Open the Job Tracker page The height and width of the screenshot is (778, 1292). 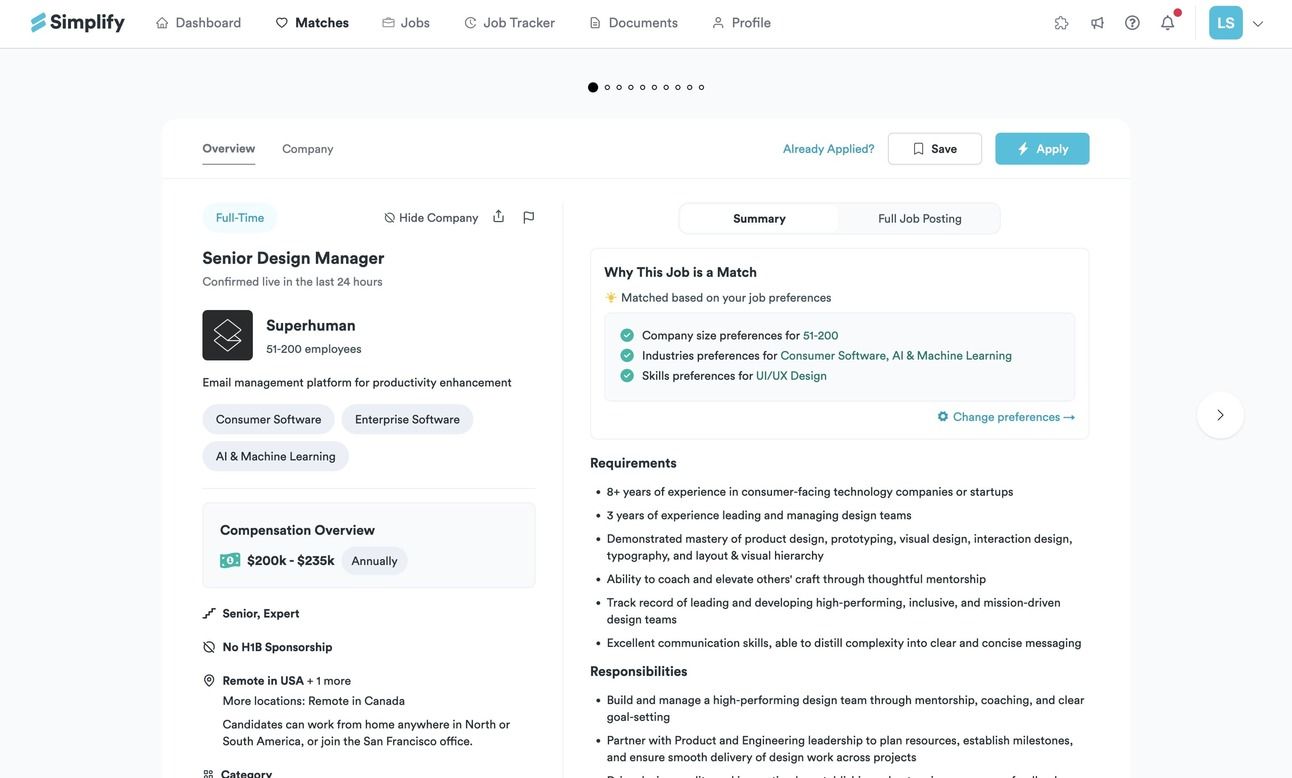click(x=509, y=23)
